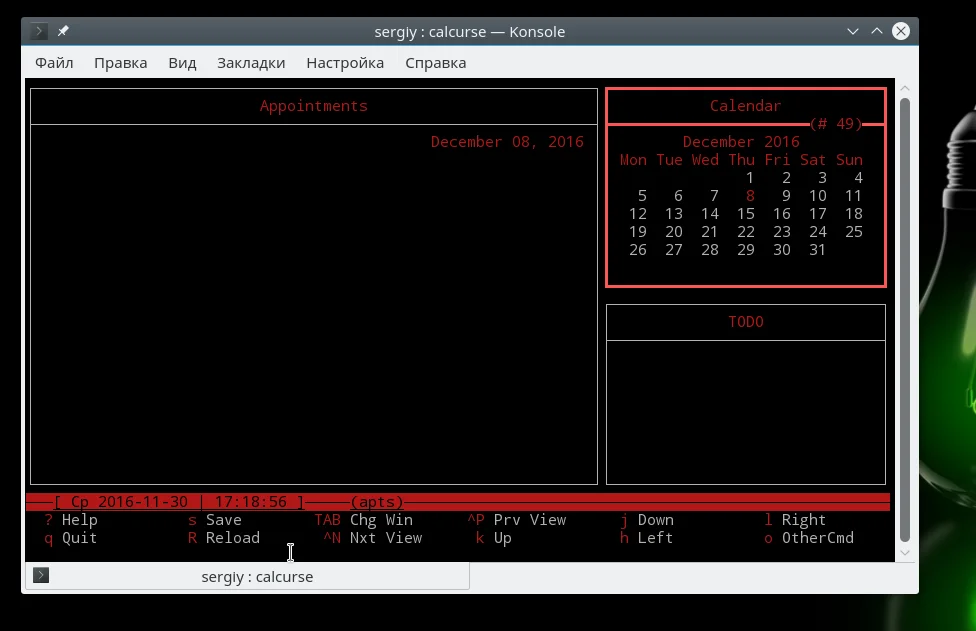Close the Konsole window
The width and height of the screenshot is (976, 631).
(x=900, y=31)
